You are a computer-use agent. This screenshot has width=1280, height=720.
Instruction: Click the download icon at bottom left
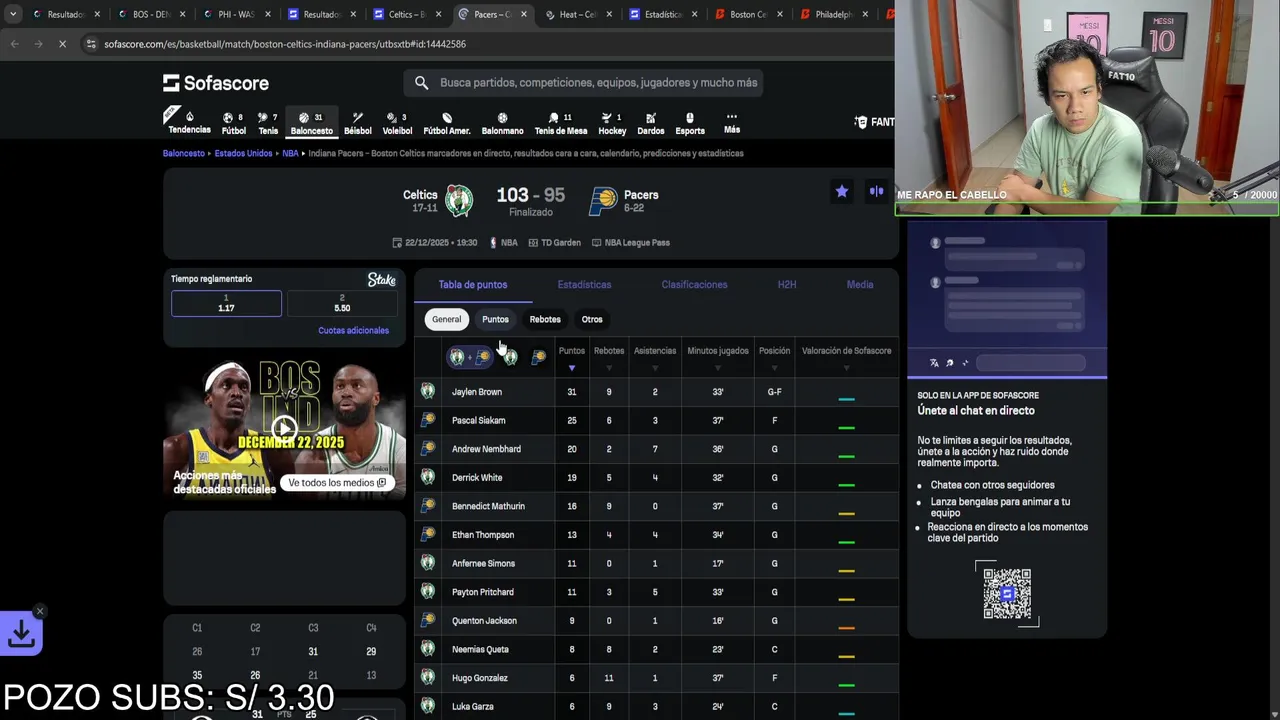coord(22,633)
